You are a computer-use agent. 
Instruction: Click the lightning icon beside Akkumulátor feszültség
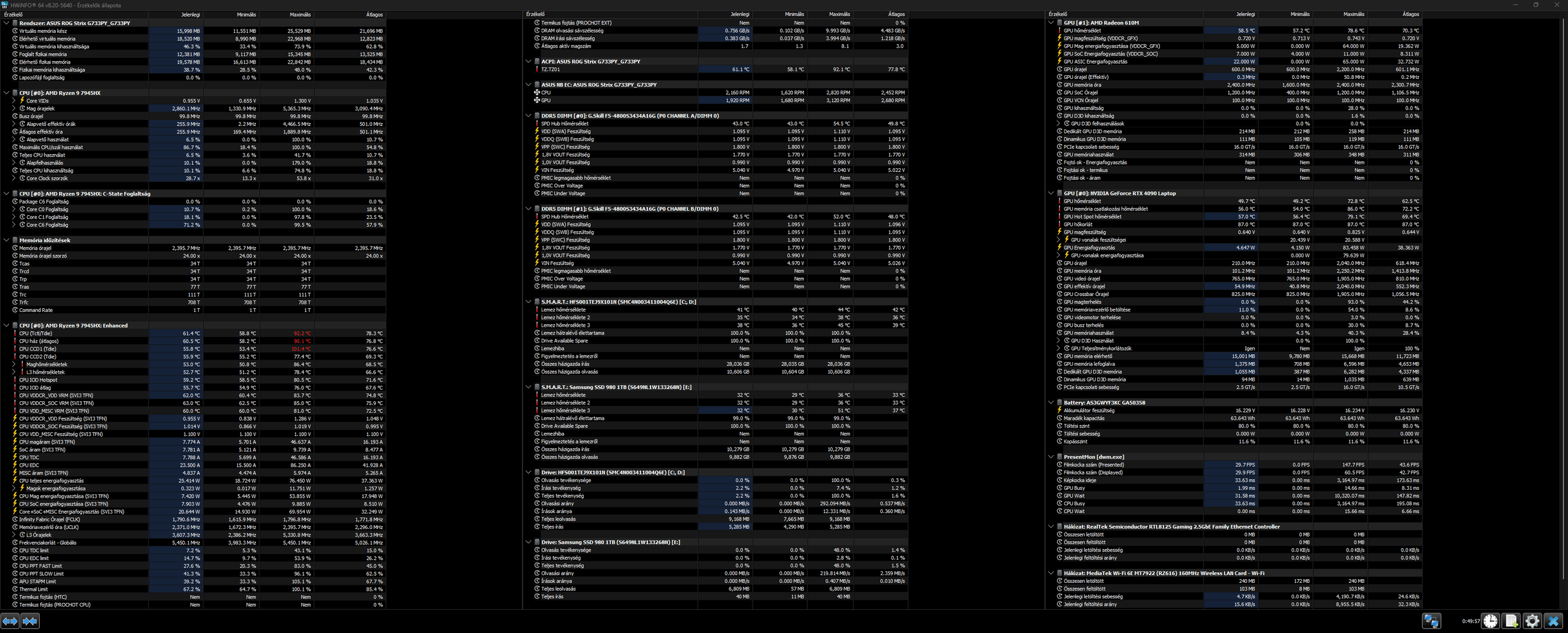pyautogui.click(x=1059, y=410)
